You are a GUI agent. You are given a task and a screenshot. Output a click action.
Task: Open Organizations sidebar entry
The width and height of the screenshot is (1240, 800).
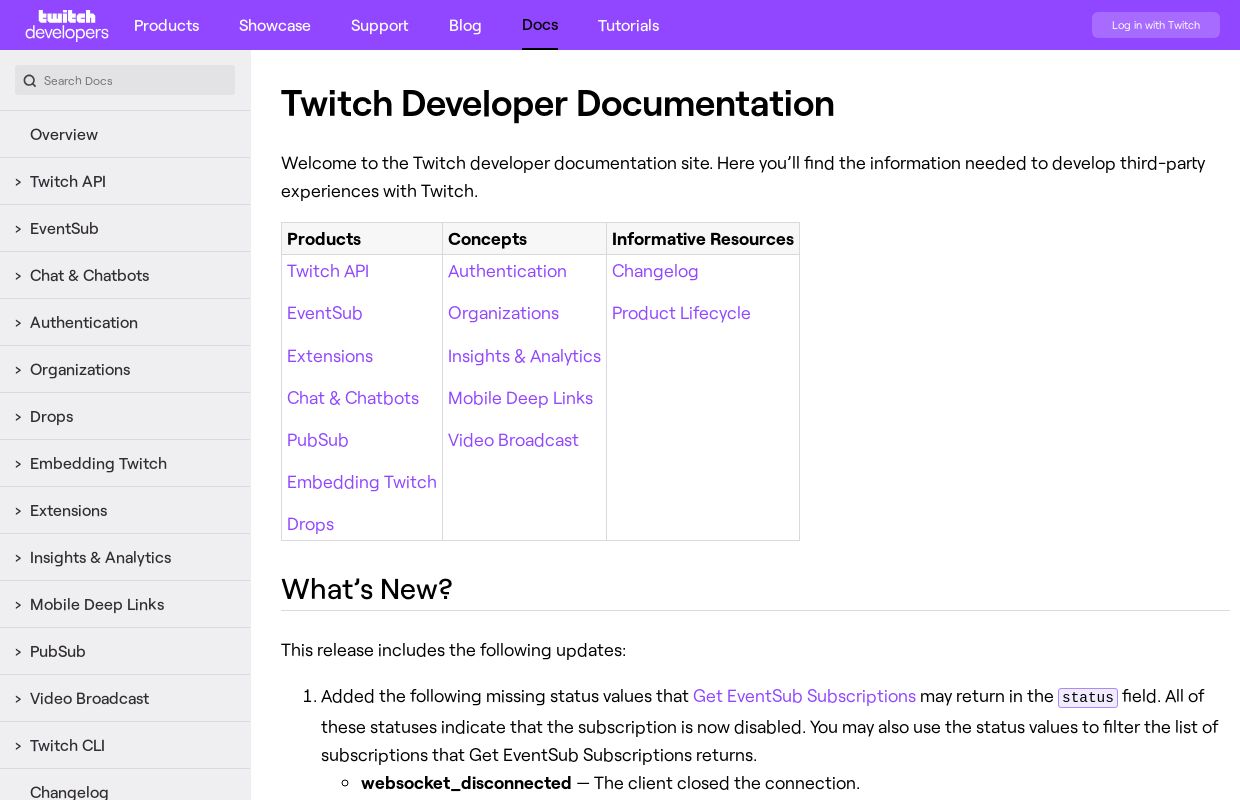(x=80, y=369)
